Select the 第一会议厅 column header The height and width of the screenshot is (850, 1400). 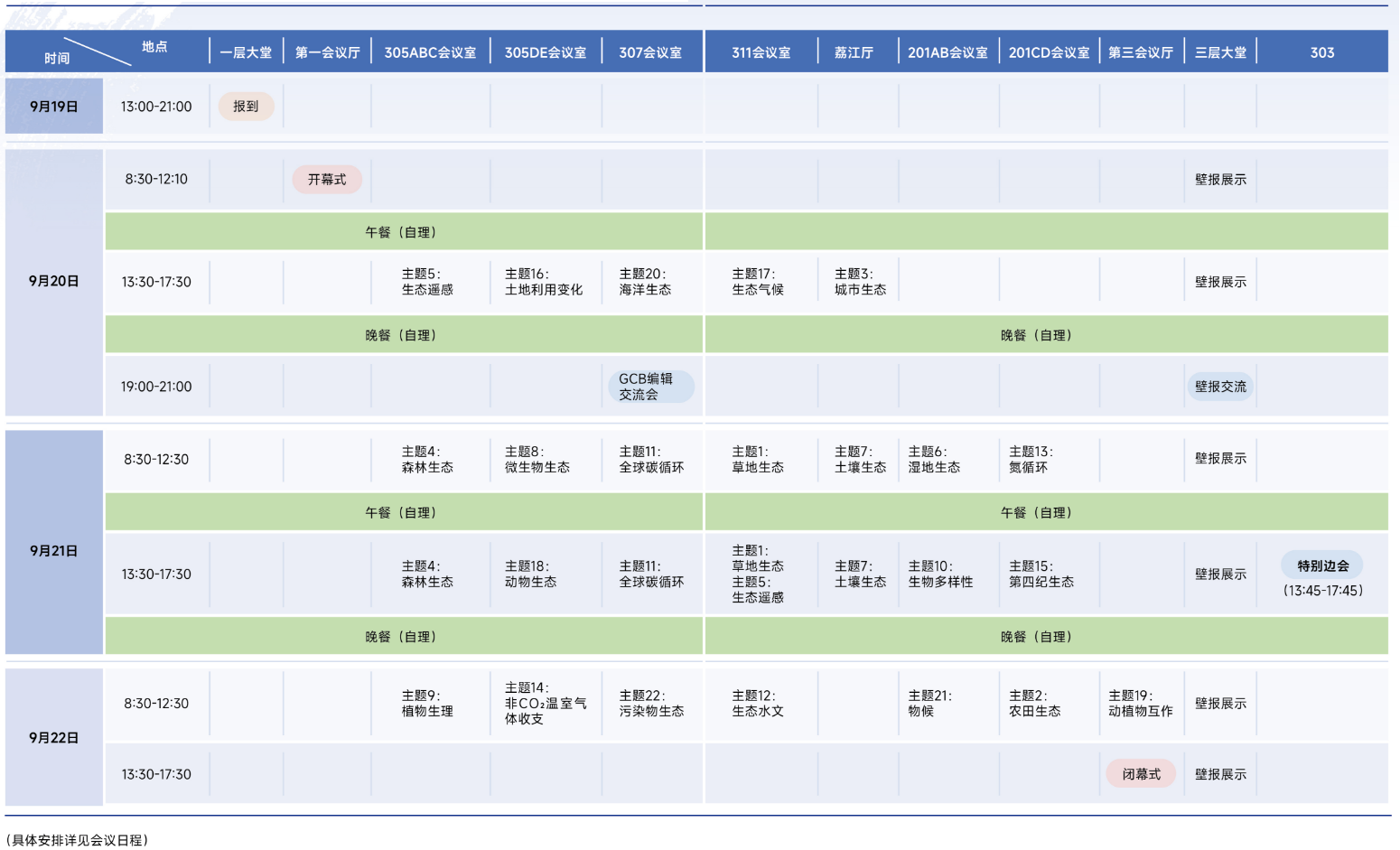click(327, 52)
